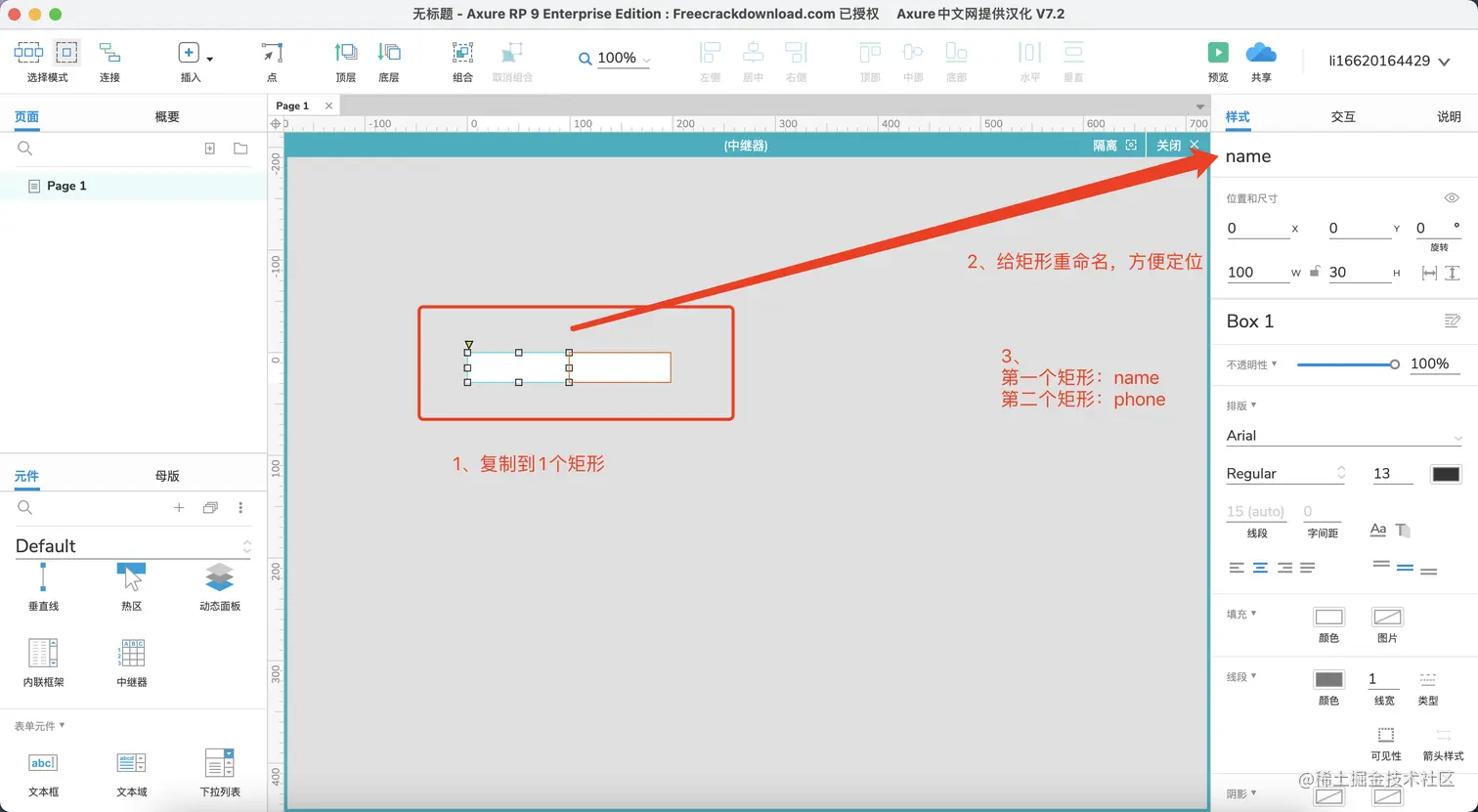Click the Close (关闭) repeater button
Viewport: 1478px width, 812px height.
[x=1178, y=145]
